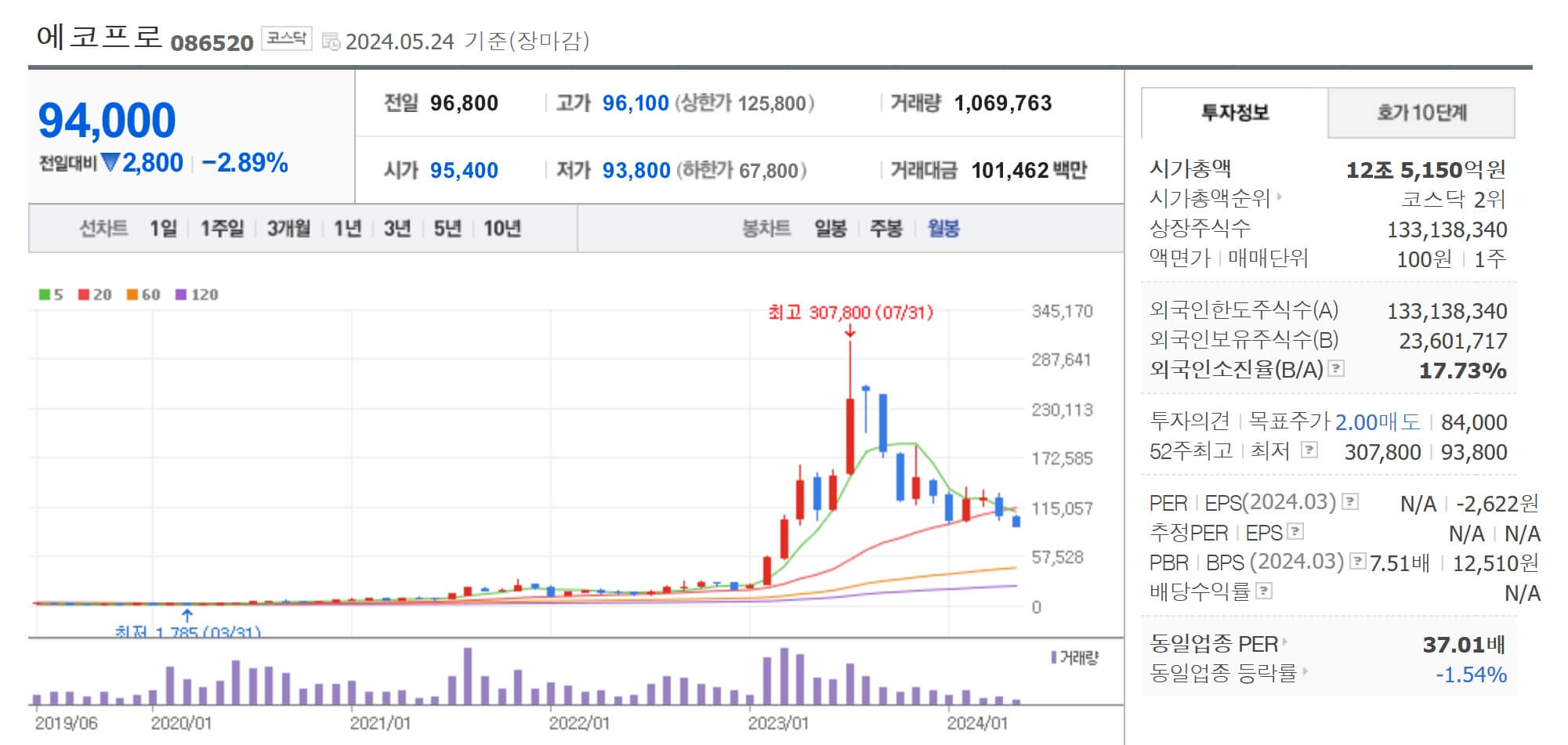Select the 3년 line chart period
This screenshot has height=745, width=1568.
tap(397, 229)
